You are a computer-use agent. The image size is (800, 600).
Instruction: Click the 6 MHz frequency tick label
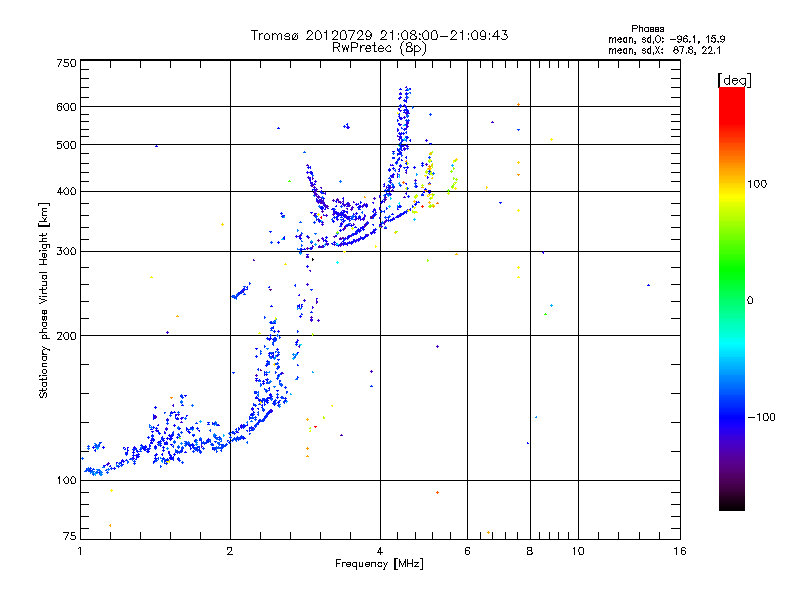[467, 551]
